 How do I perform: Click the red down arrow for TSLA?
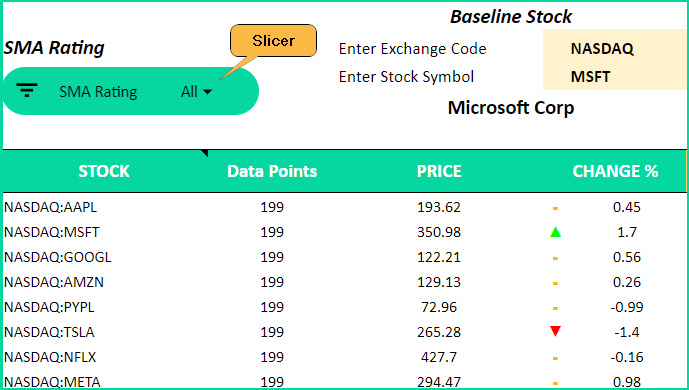point(555,331)
